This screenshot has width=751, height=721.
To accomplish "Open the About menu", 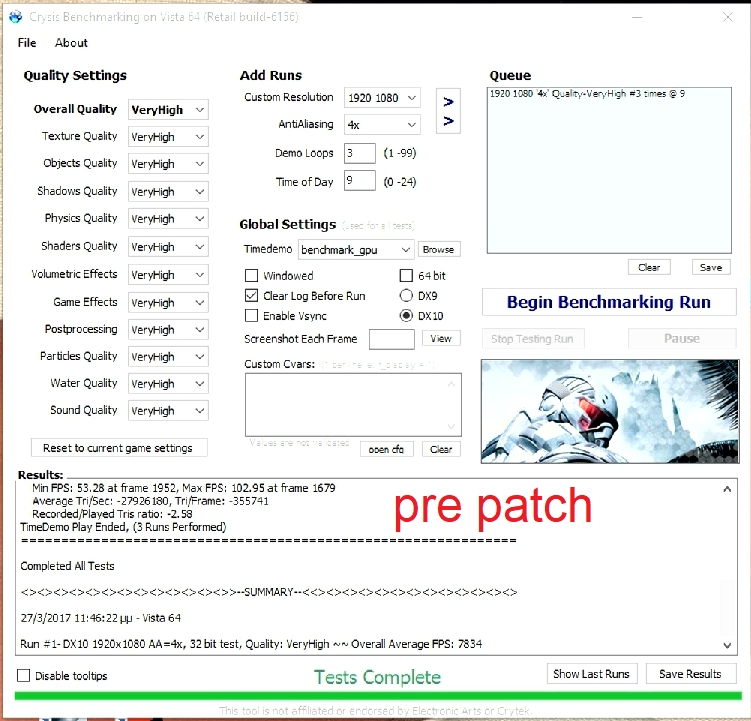I will [x=71, y=43].
